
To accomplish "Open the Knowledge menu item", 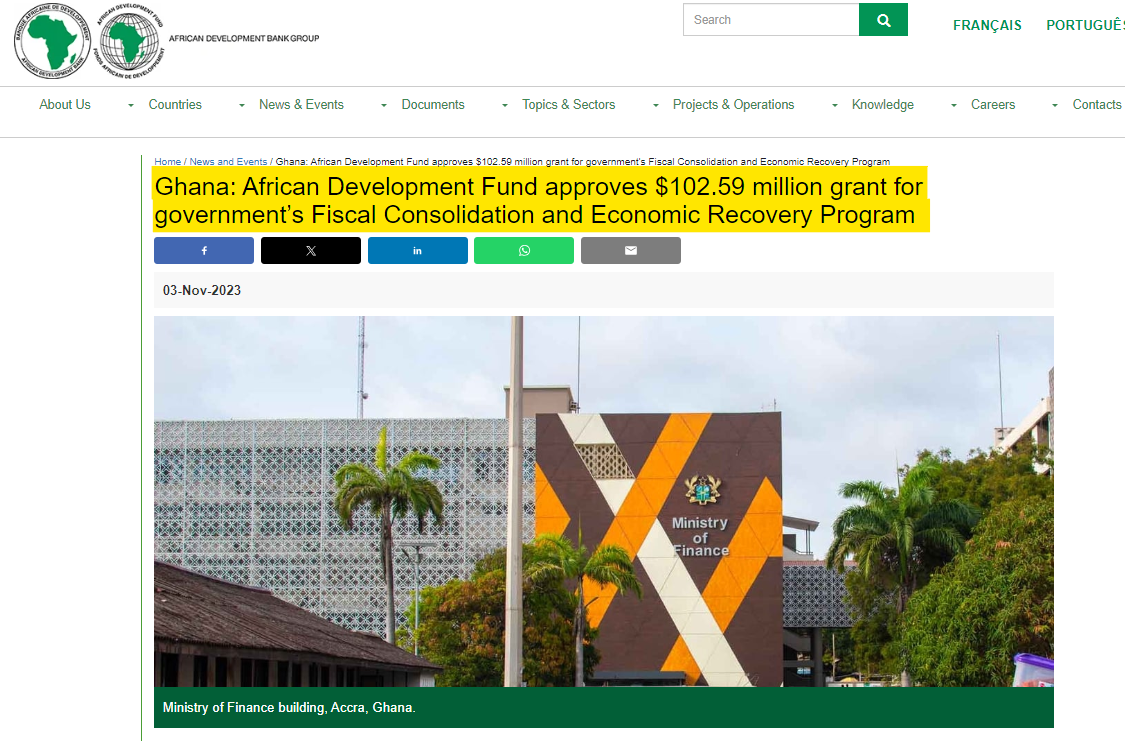I will pos(882,105).
